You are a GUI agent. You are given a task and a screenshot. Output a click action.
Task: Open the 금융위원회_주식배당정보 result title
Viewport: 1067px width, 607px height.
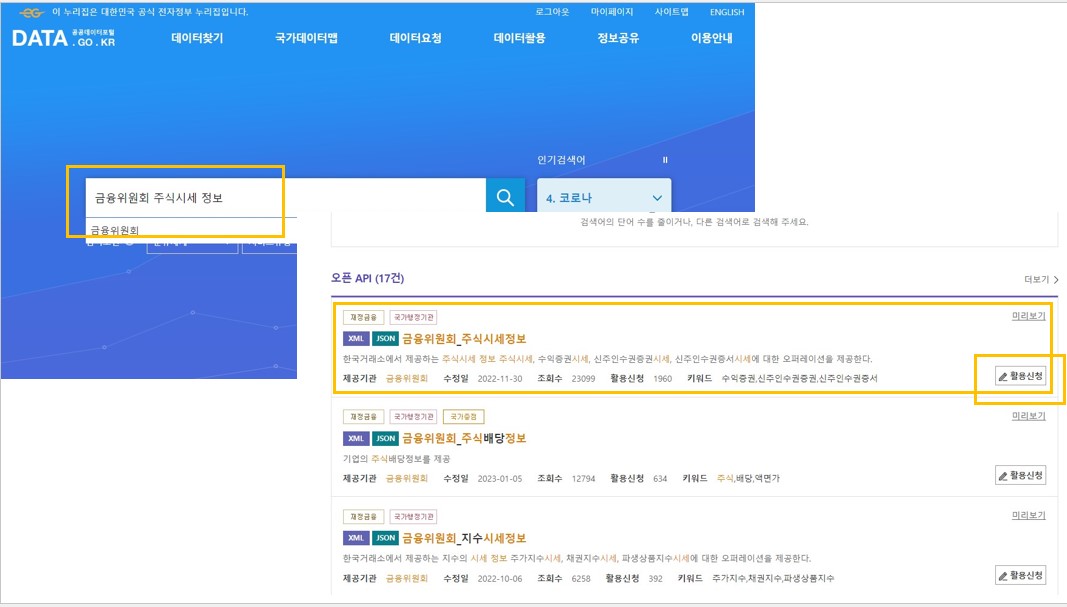(x=464, y=438)
